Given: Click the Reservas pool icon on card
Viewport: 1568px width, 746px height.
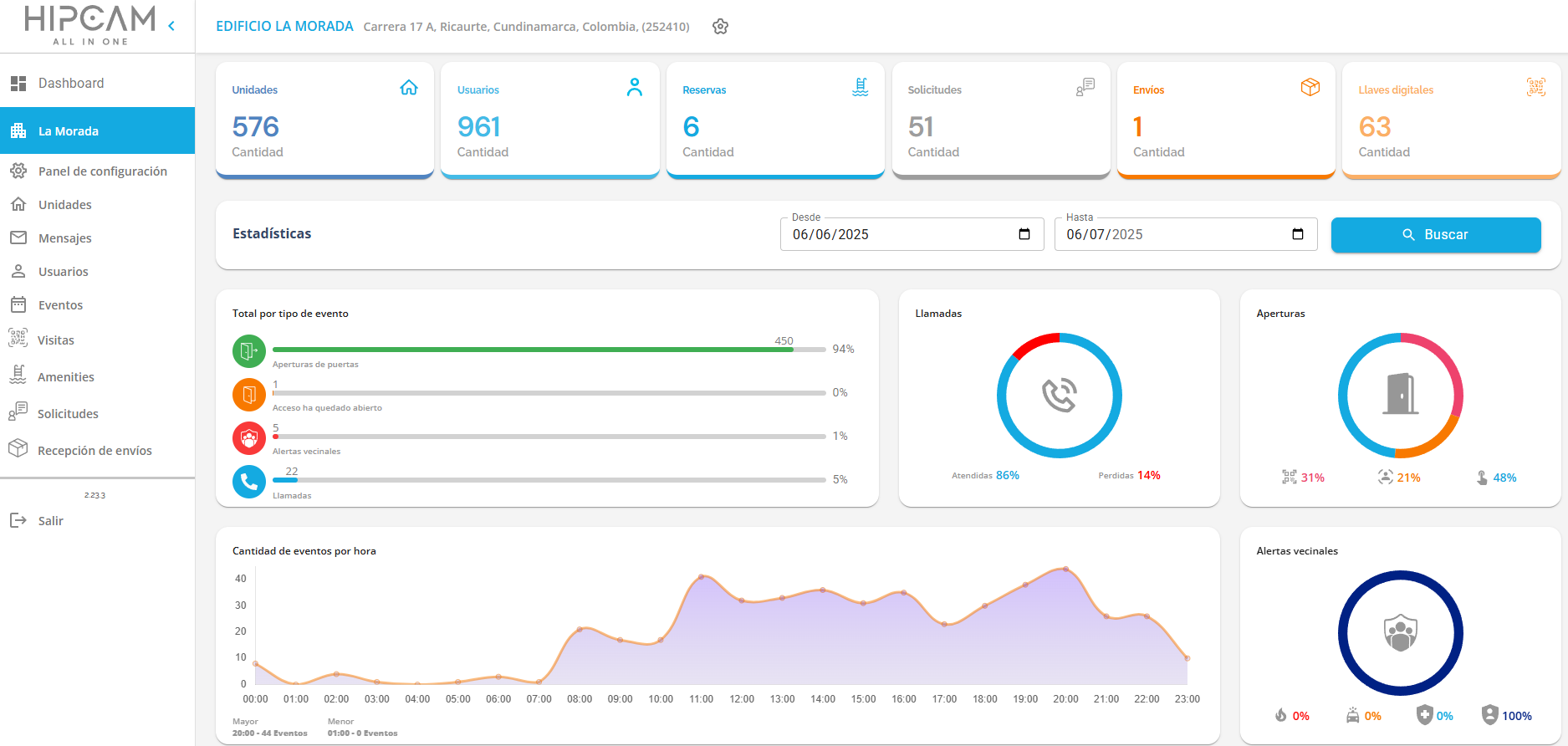Looking at the screenshot, I should [x=861, y=87].
